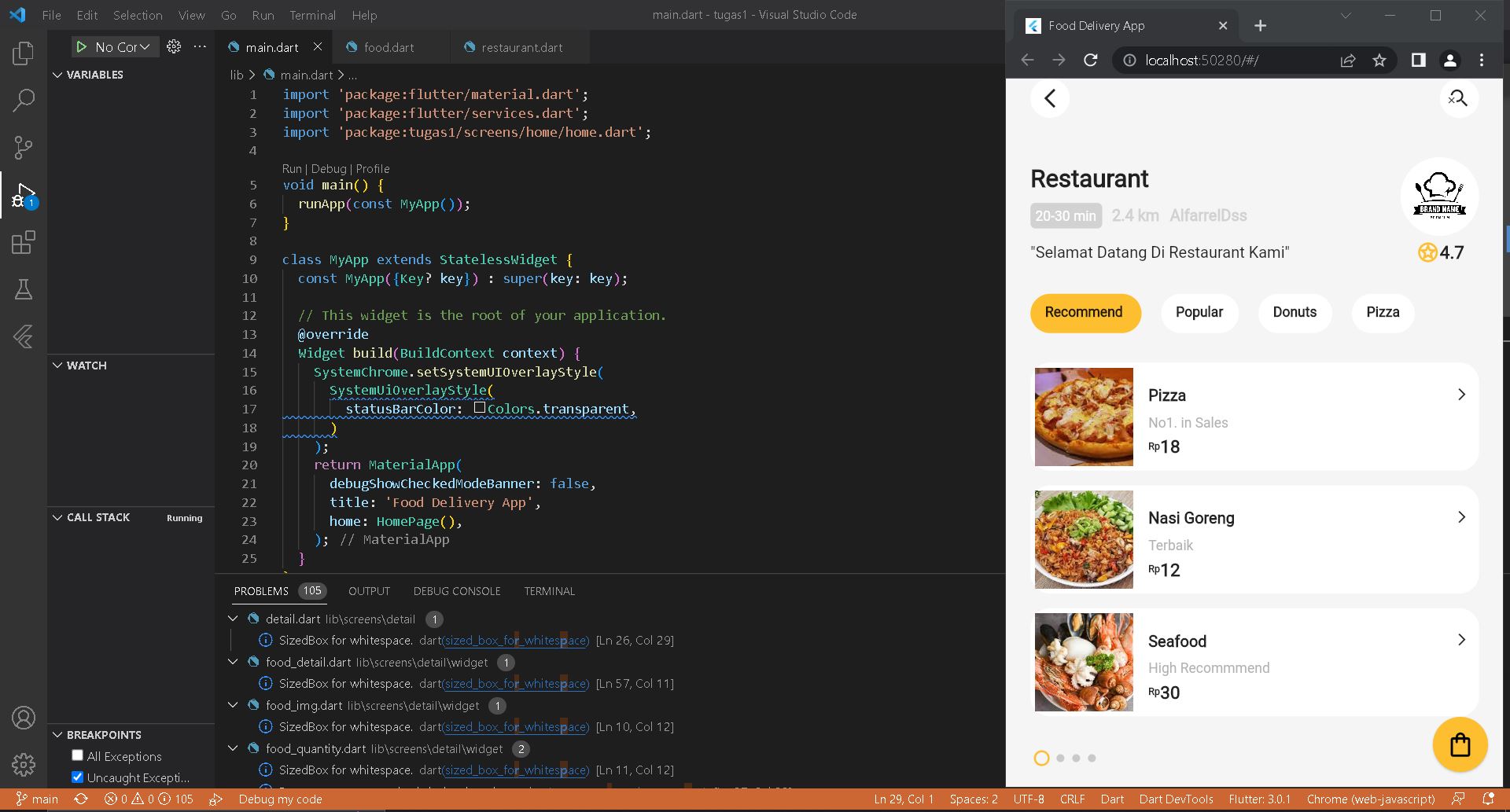1510x812 pixels.
Task: Select the Popular filter chip
Action: [x=1199, y=313]
